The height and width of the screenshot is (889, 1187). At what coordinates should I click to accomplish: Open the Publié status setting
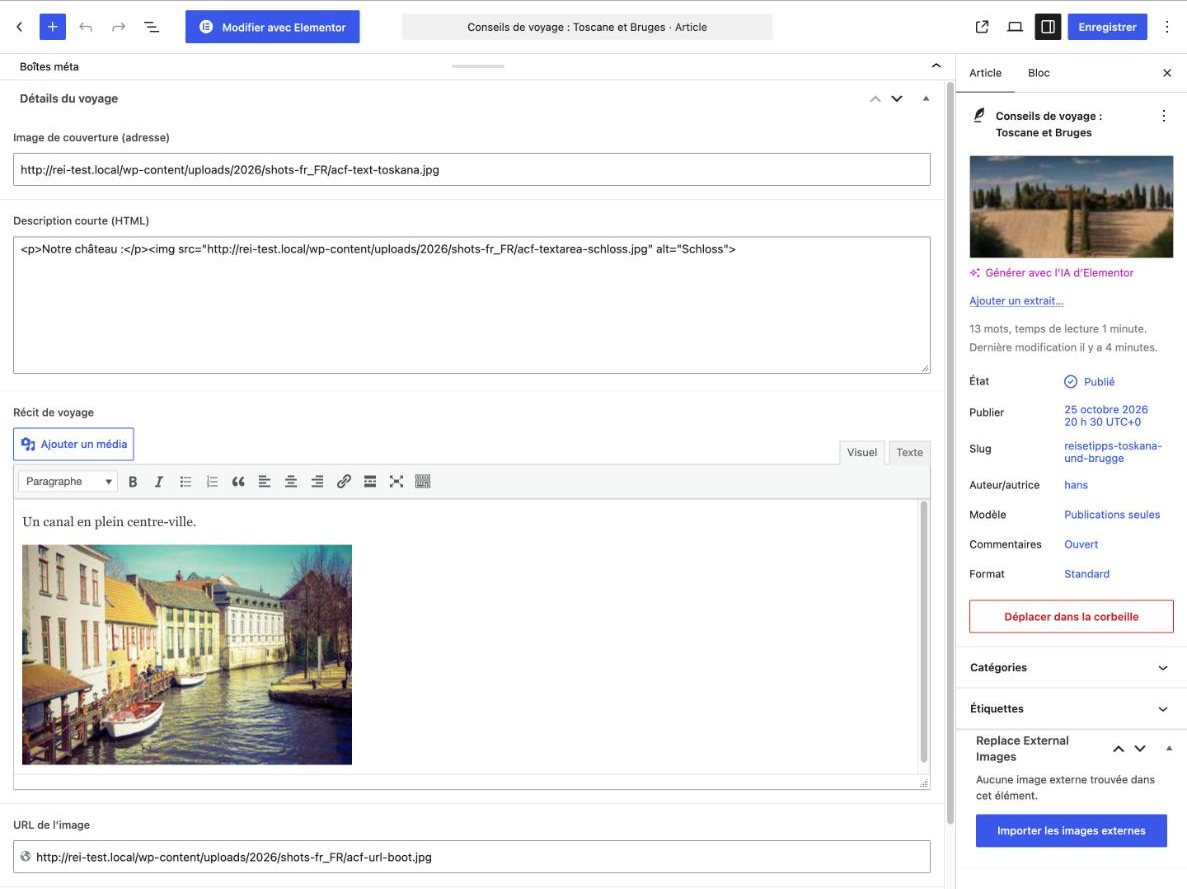pyautogui.click(x=1089, y=382)
